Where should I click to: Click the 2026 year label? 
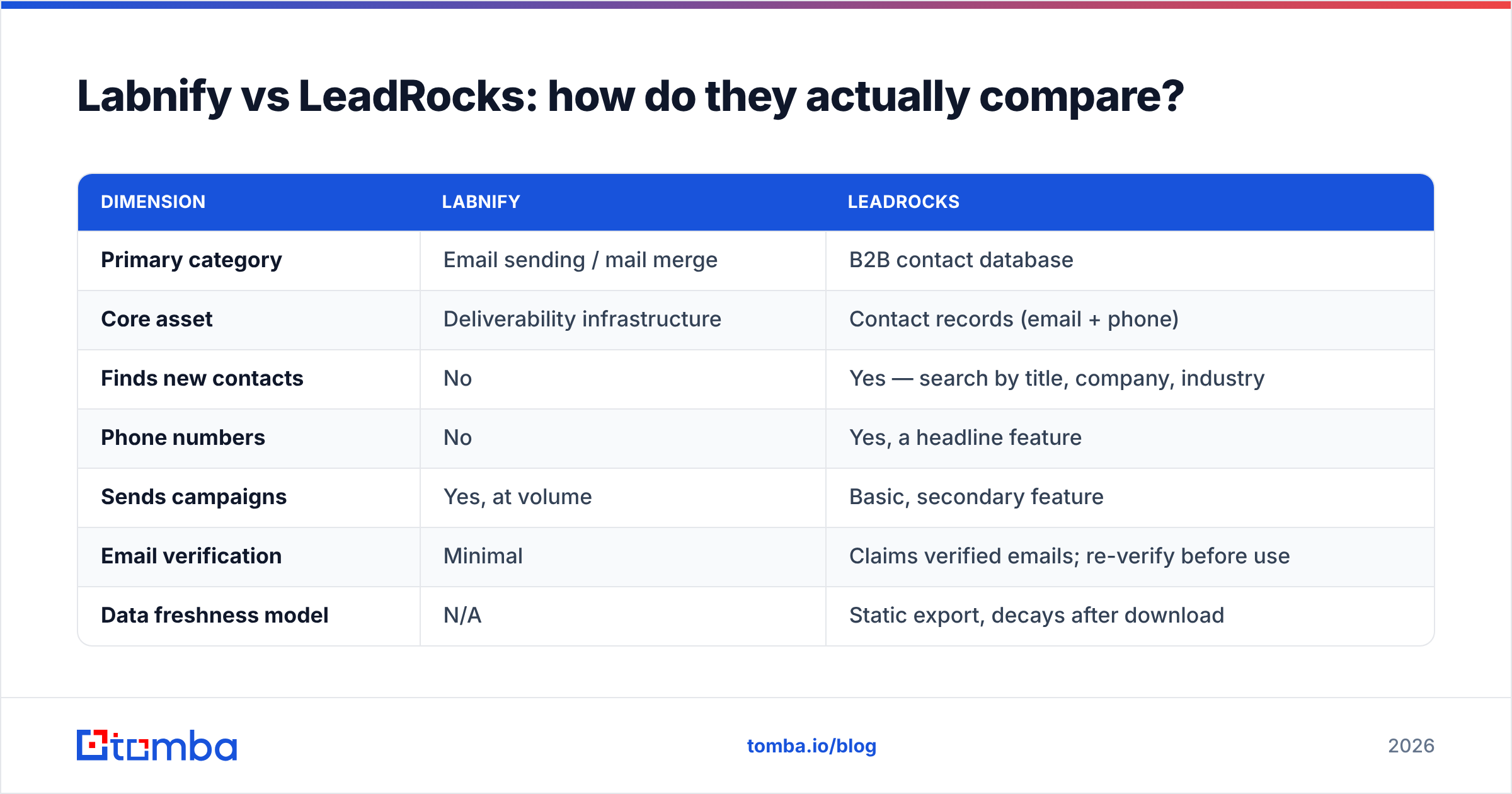tap(1411, 746)
